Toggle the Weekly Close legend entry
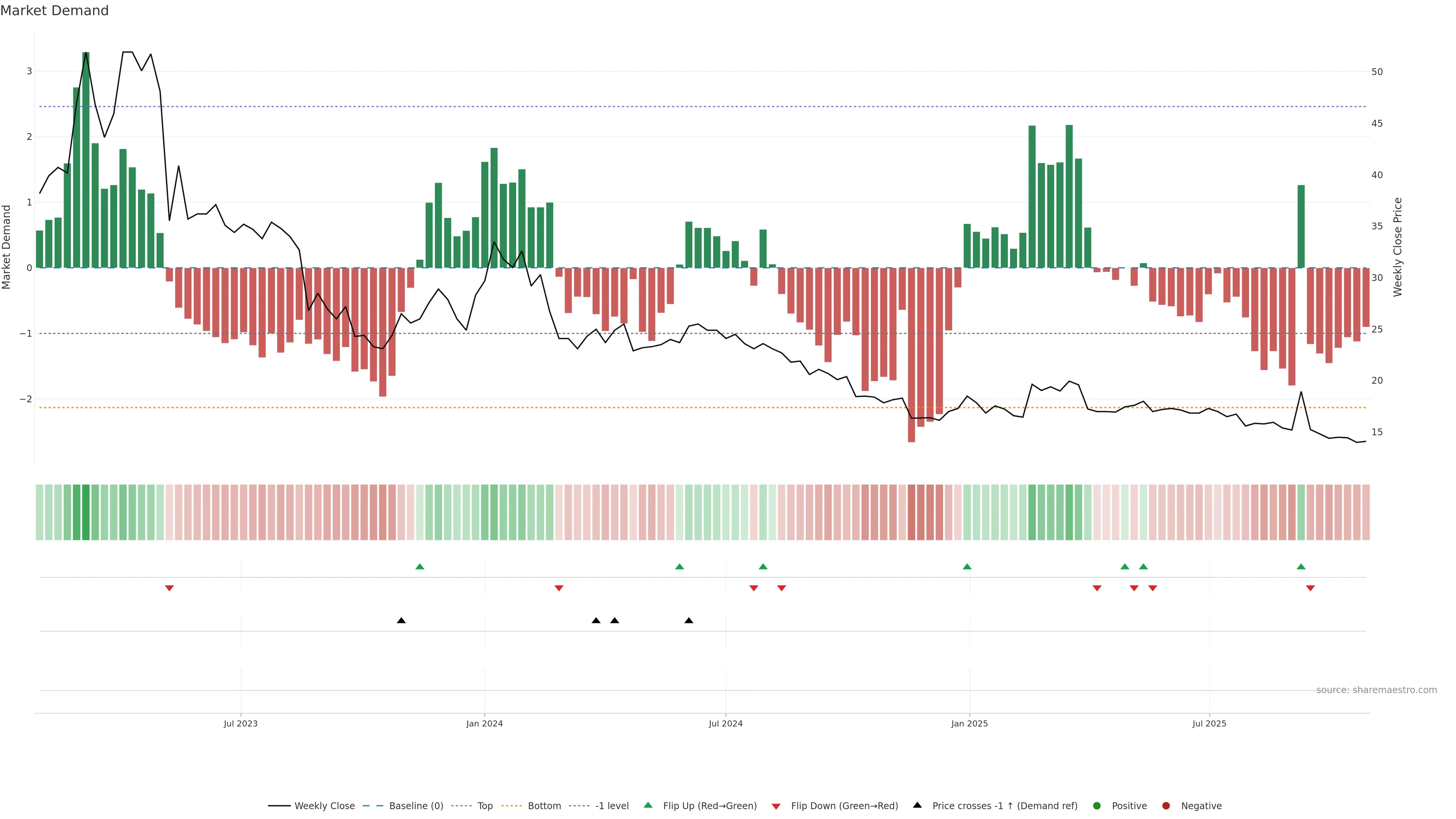 (x=324, y=806)
